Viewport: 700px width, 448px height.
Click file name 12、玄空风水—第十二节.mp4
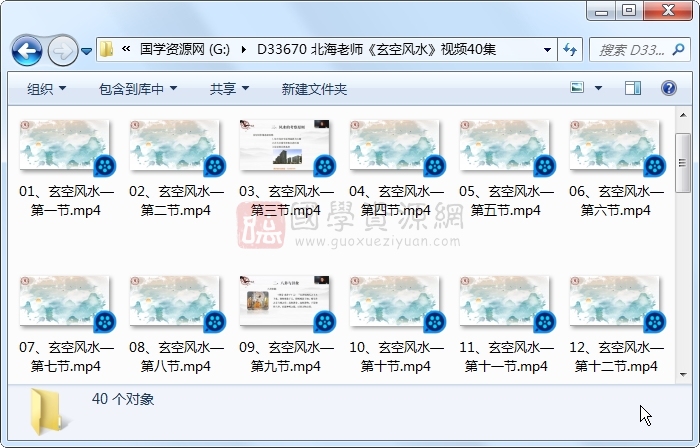click(x=616, y=357)
